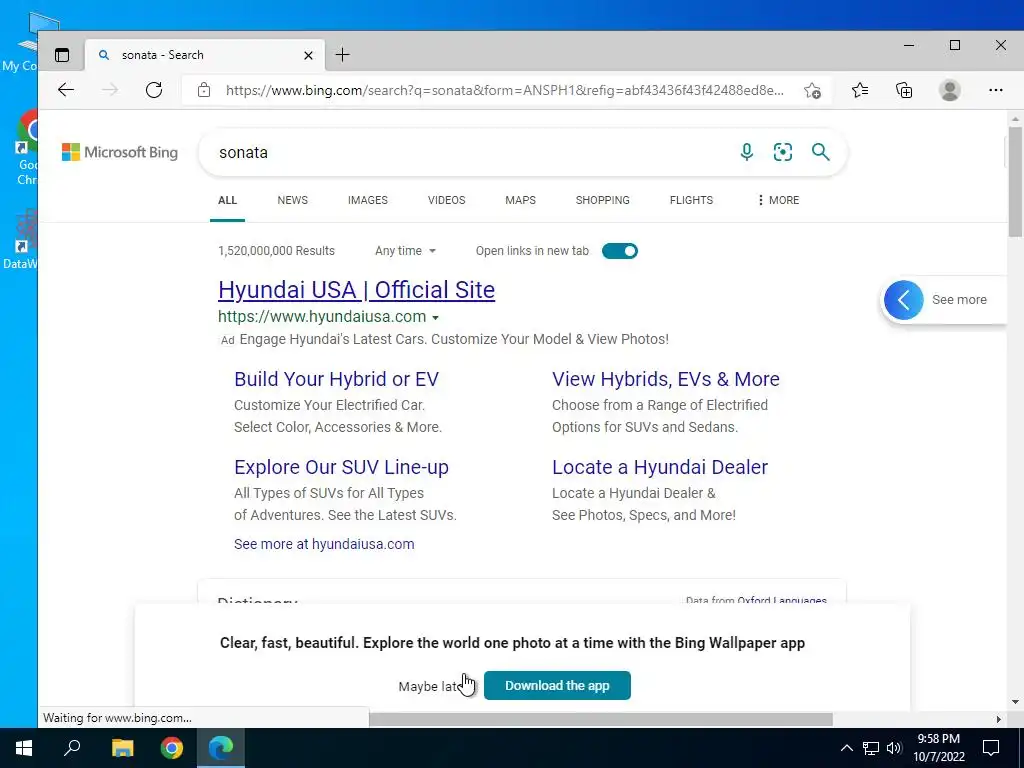Click the volume speaker tray icon
This screenshot has width=1024, height=768.
894,748
